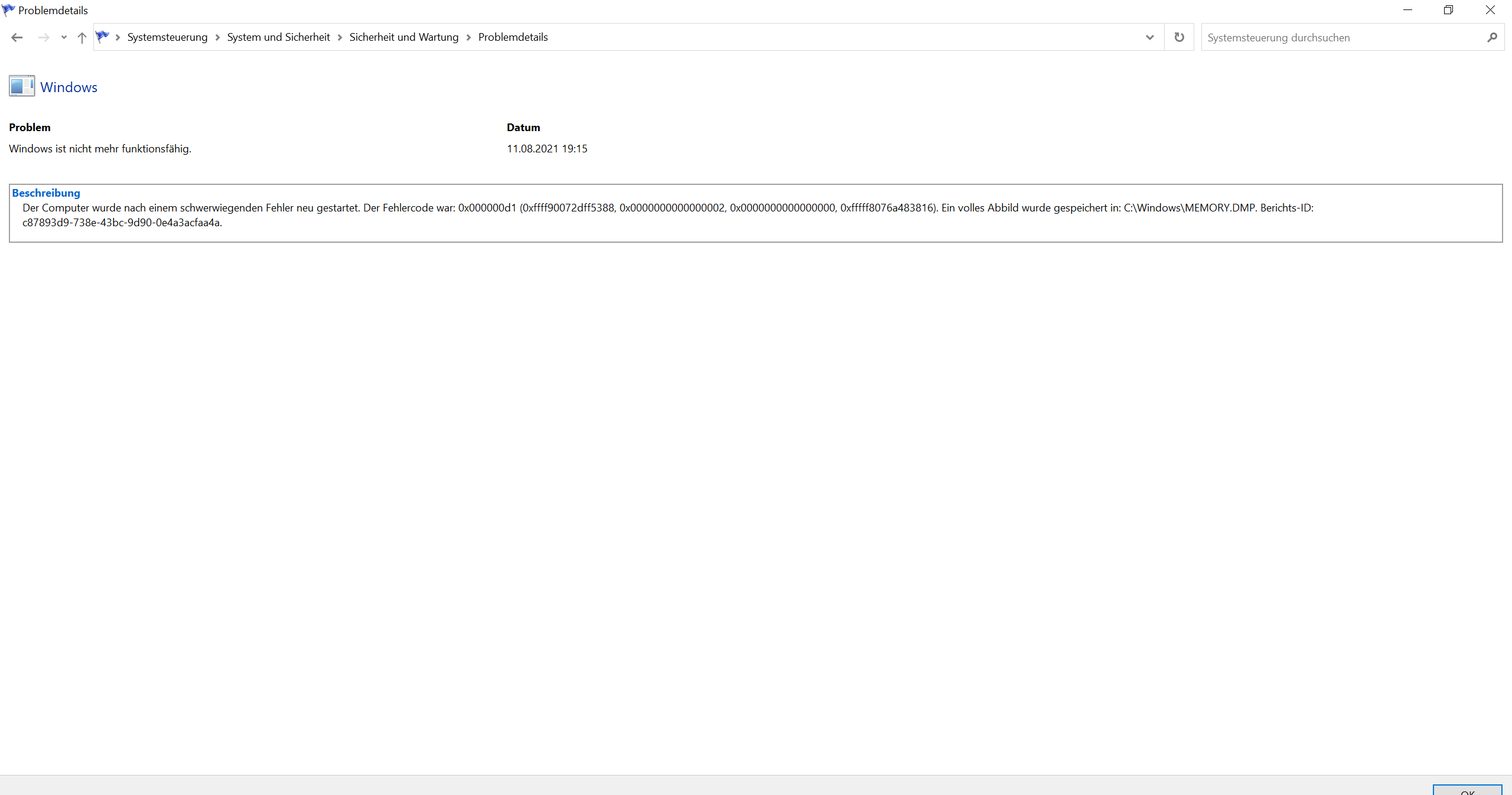Select the problem text Windows ist nicht mehr funktionsfähig
The width and height of the screenshot is (1512, 795).
click(100, 148)
